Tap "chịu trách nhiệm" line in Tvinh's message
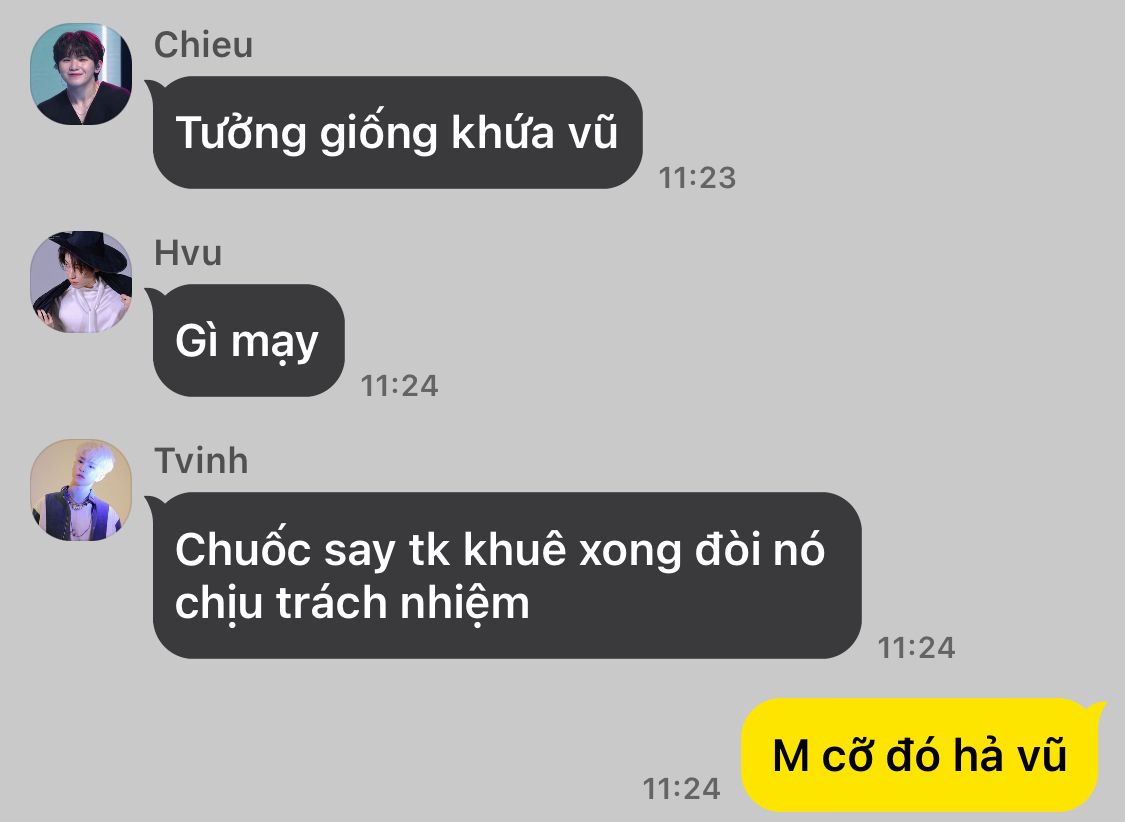 pyautogui.click(x=352, y=603)
